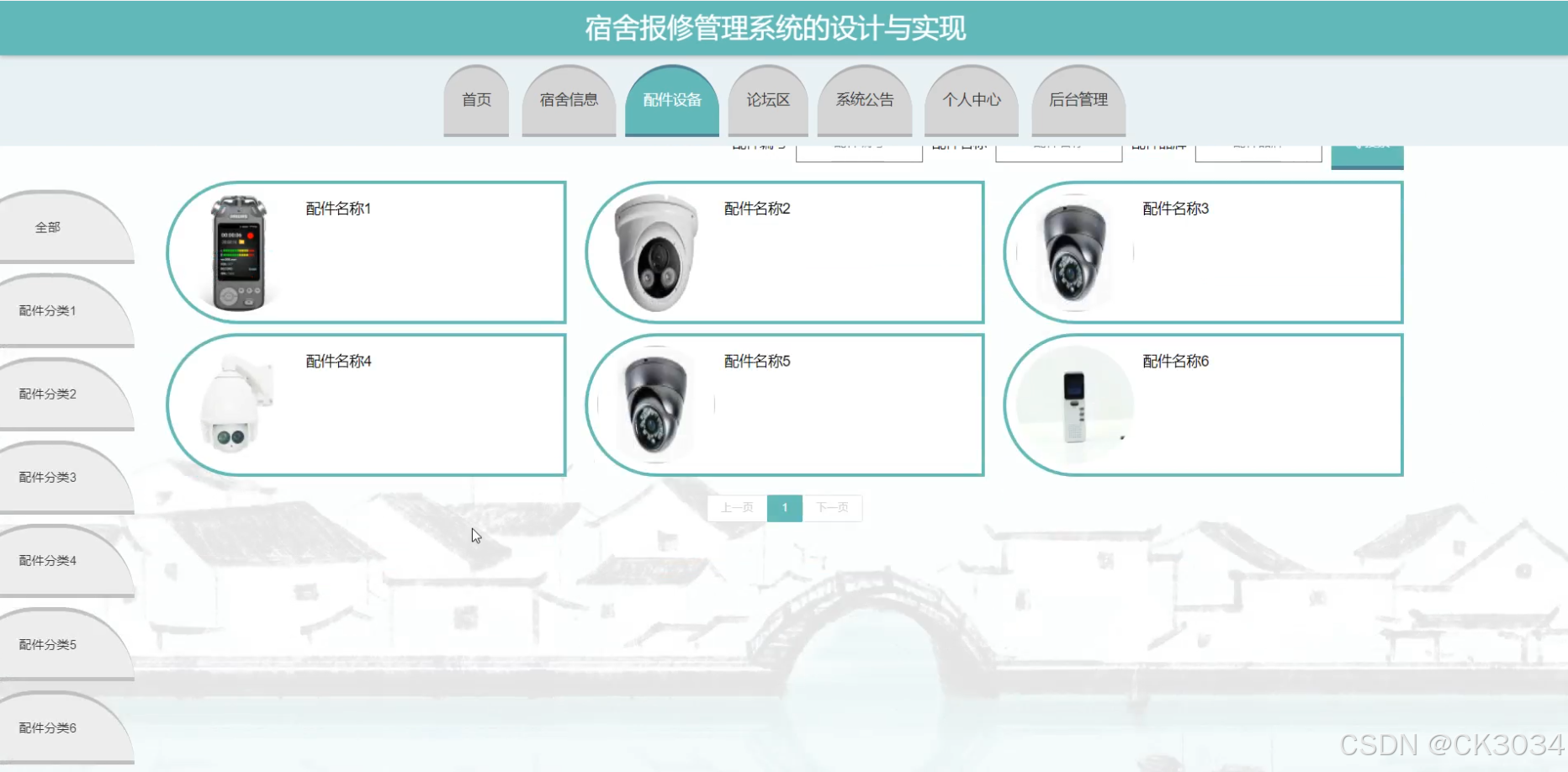Screen dimensions: 1568x772
Task: Select sidebar category 配件分类6
Action: tap(47, 727)
